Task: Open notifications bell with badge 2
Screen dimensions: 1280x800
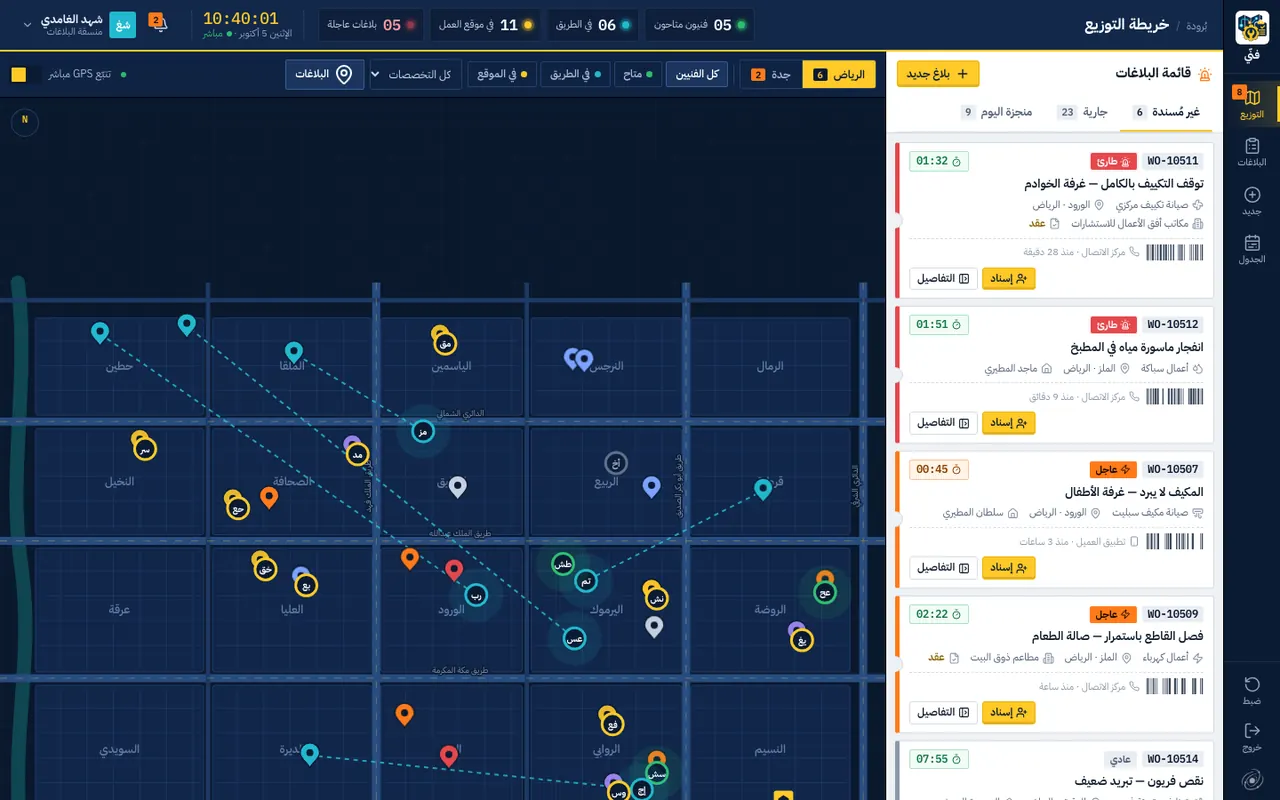Action: coord(158,23)
